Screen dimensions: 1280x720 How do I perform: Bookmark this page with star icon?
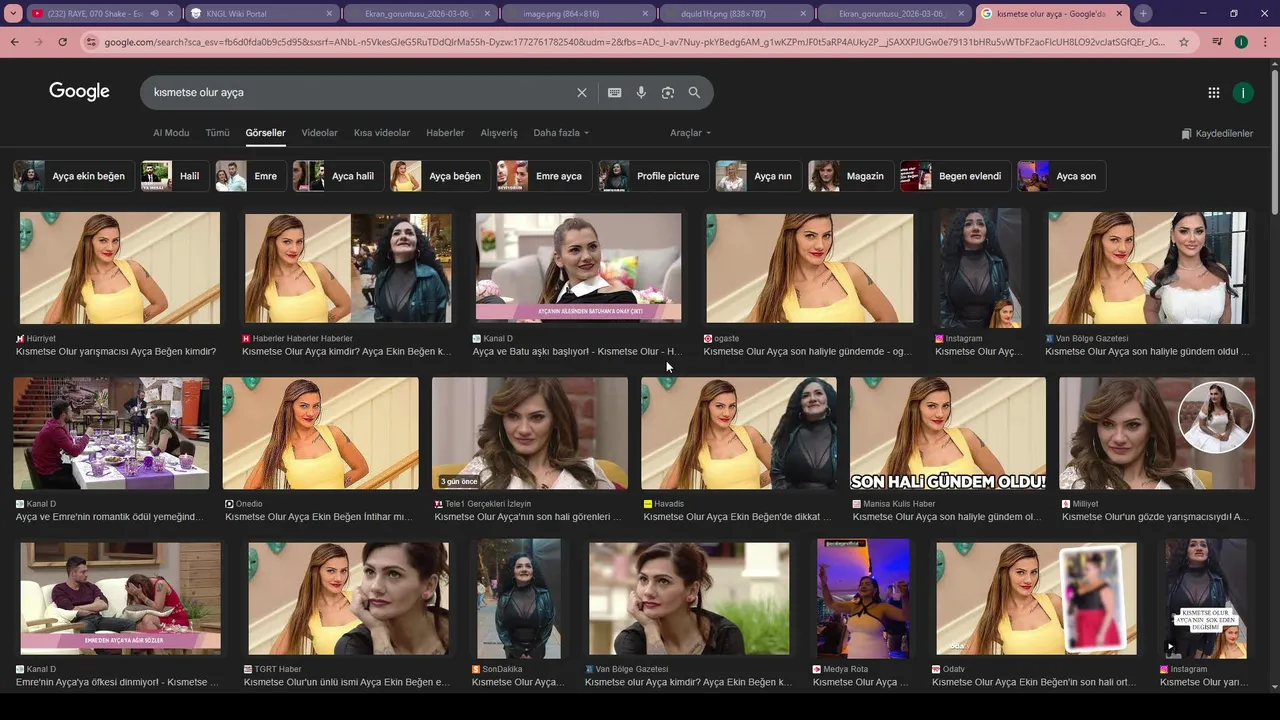click(1184, 42)
